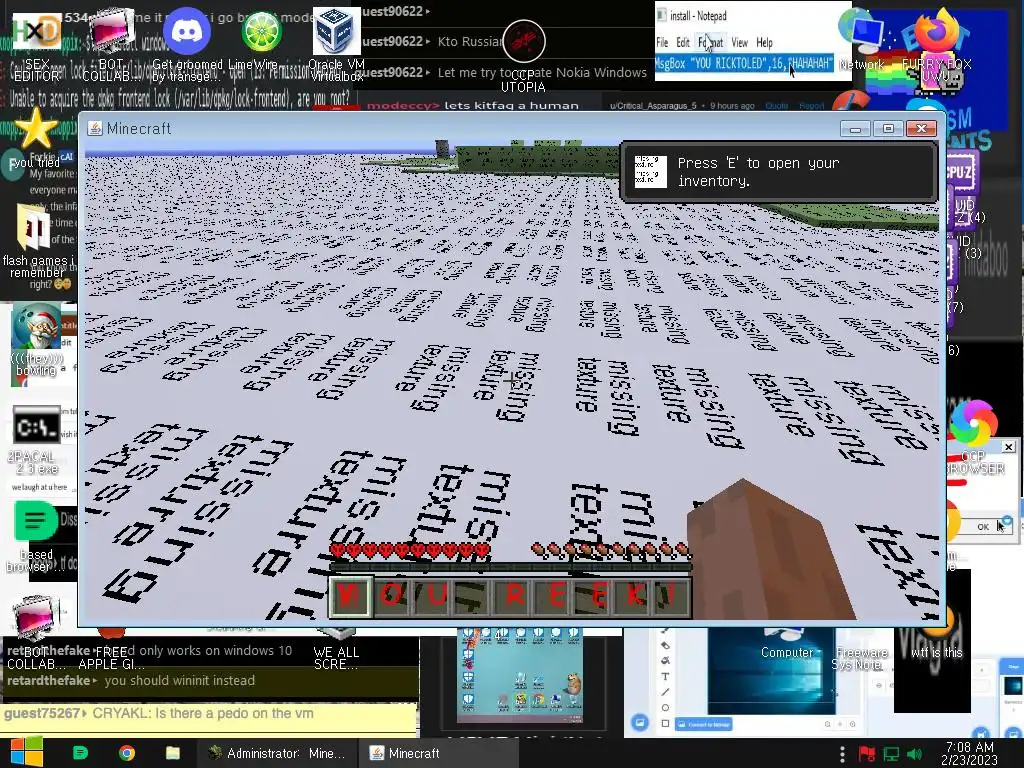The width and height of the screenshot is (1024, 768).
Task: Click the Report link under Critical_Asparagus_5 post
Action: coord(812,106)
